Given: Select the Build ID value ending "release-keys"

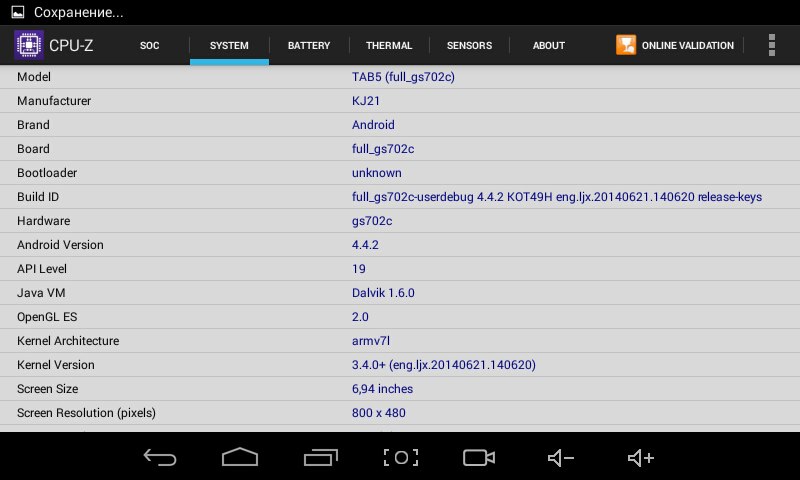Looking at the screenshot, I should [557, 196].
